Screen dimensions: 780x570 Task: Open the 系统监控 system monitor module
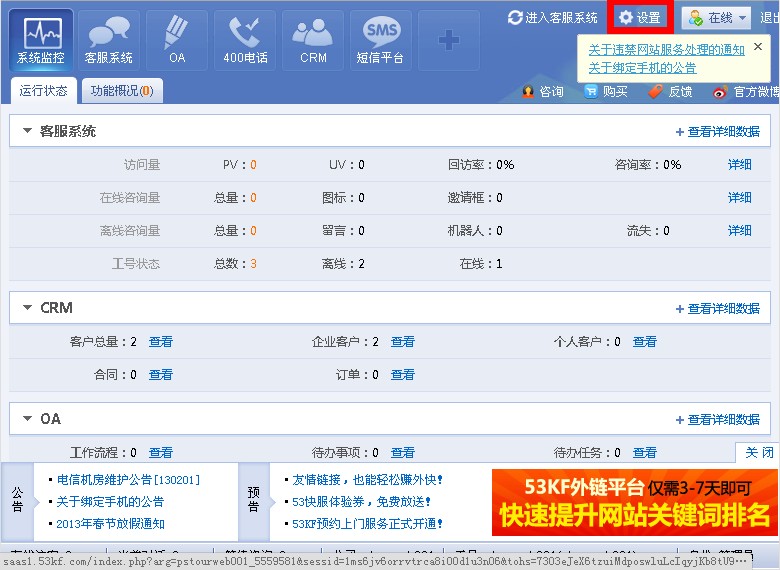(x=40, y=41)
